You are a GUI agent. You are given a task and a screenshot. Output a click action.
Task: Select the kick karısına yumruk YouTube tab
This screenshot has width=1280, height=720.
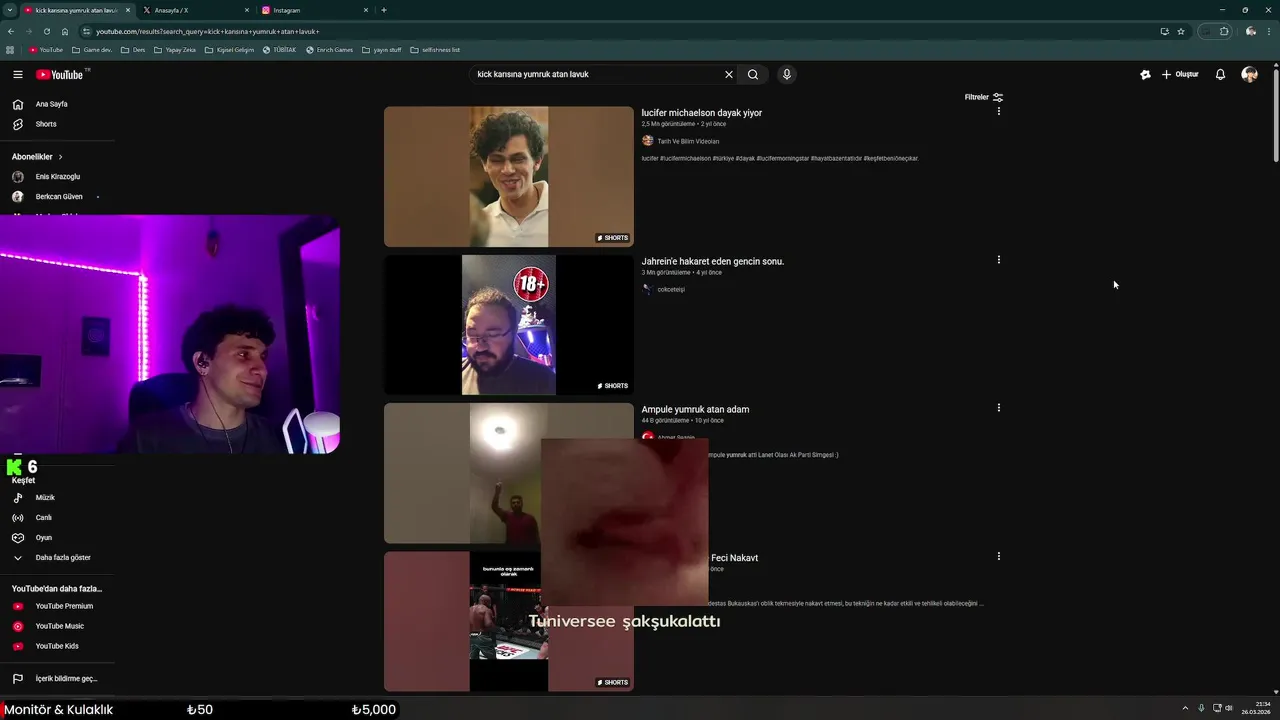pyautogui.click(x=77, y=10)
